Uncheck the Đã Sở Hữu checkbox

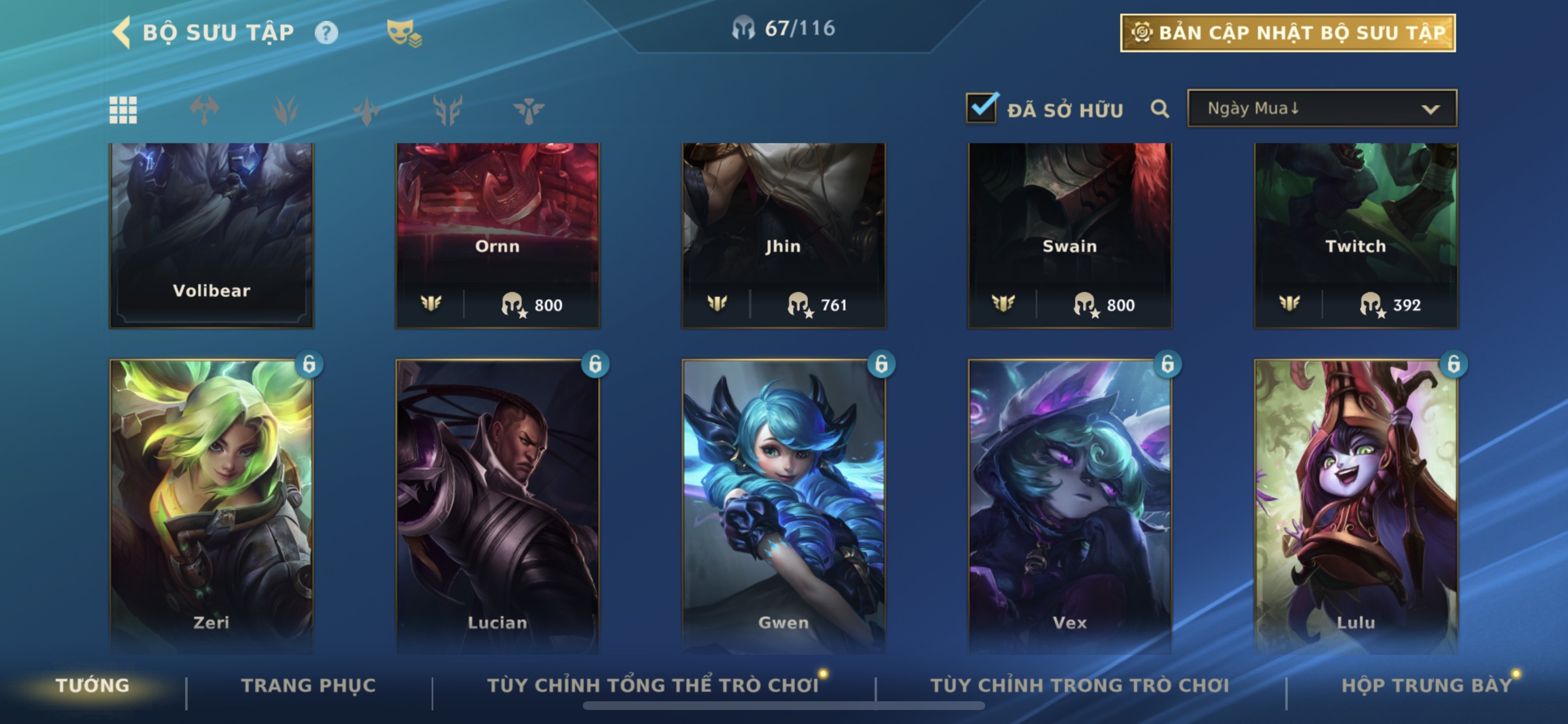[982, 108]
